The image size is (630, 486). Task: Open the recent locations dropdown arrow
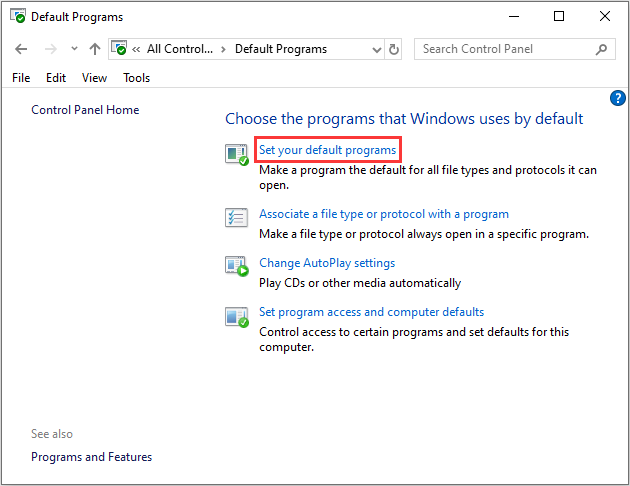(74, 49)
